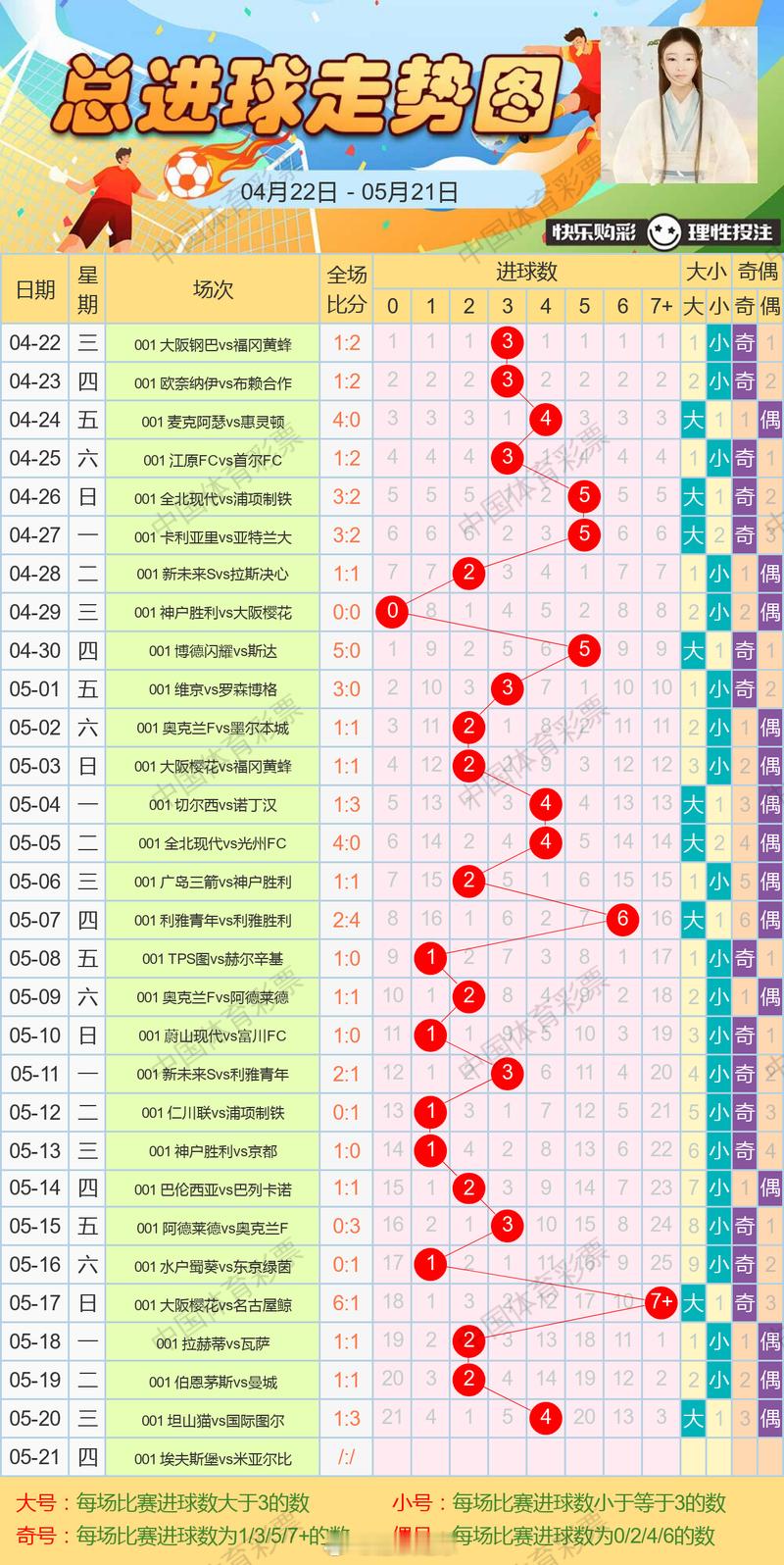This screenshot has height=1565, width=784.
Task: Click the 进球数 header
Action: 526,272
